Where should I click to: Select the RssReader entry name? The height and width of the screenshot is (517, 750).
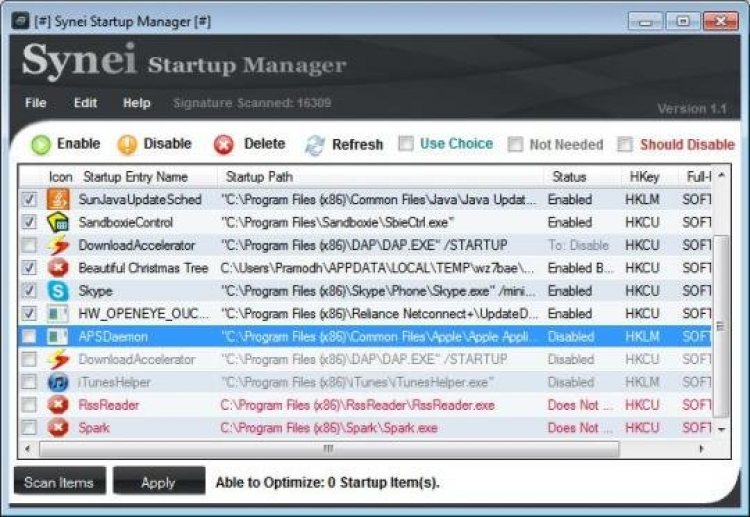(109, 405)
